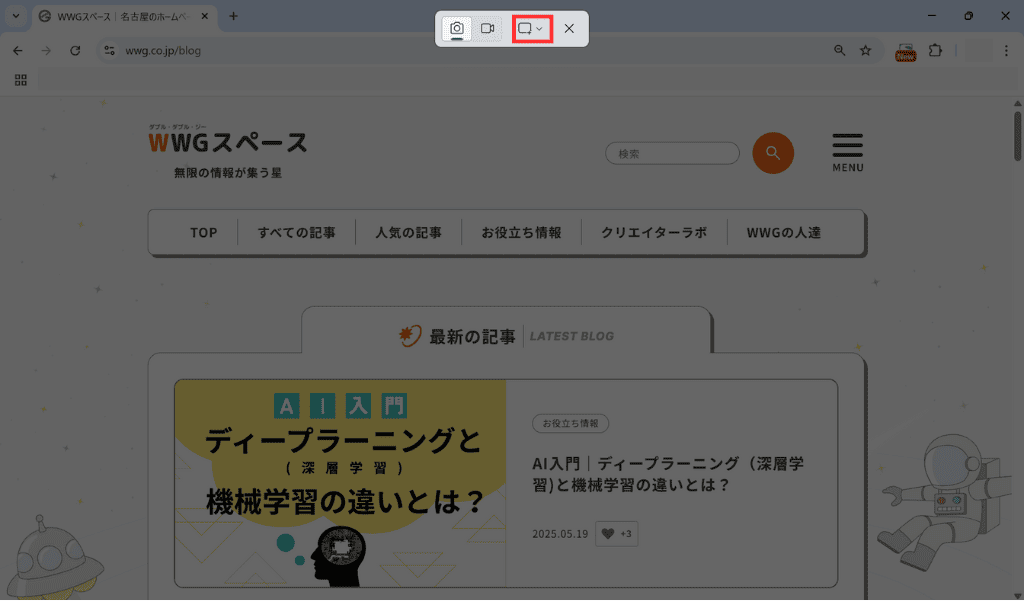
Task: Click the grid icon below the browser toolbar
Action: click(20, 80)
